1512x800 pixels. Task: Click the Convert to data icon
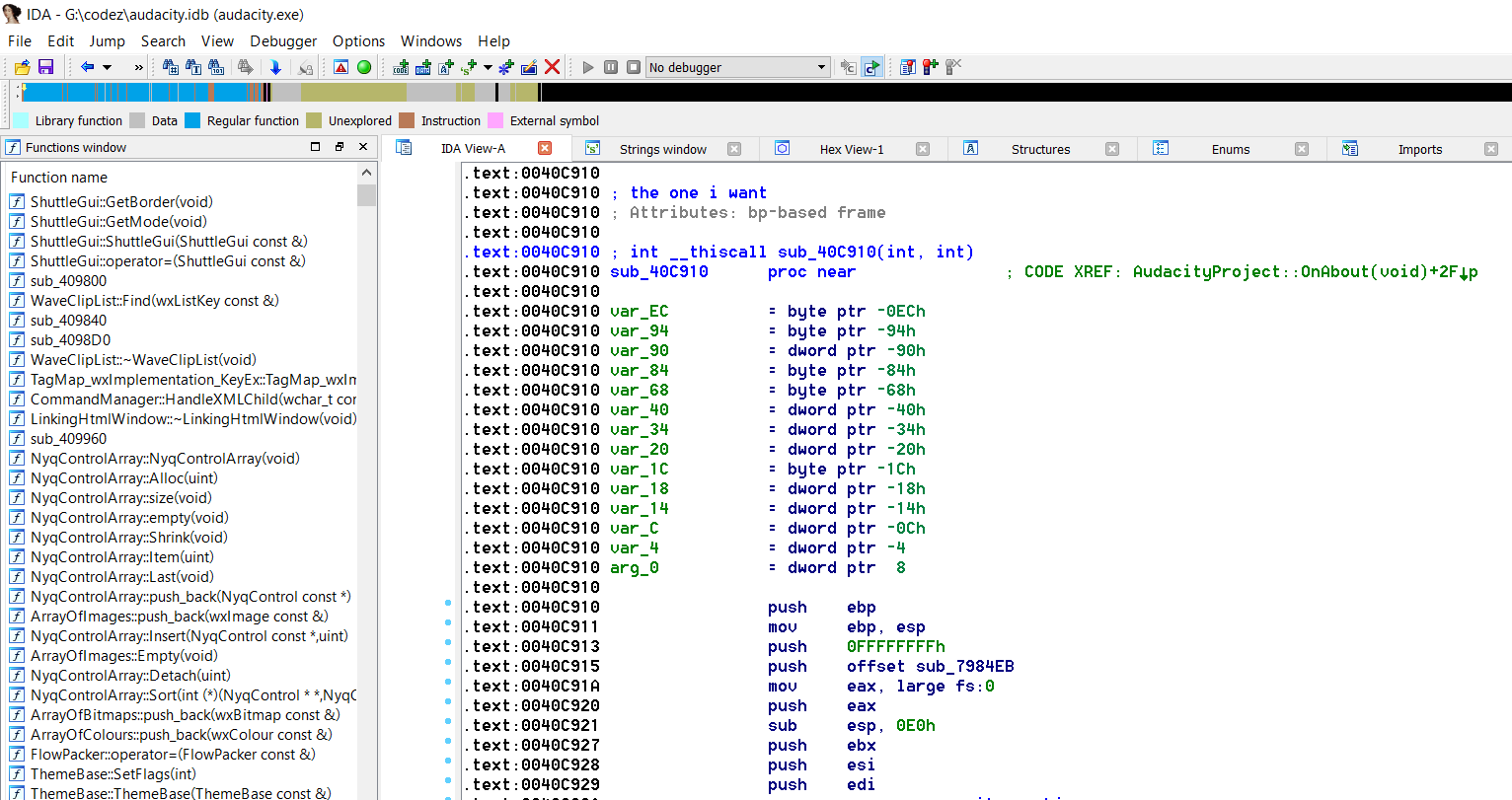coord(423,67)
